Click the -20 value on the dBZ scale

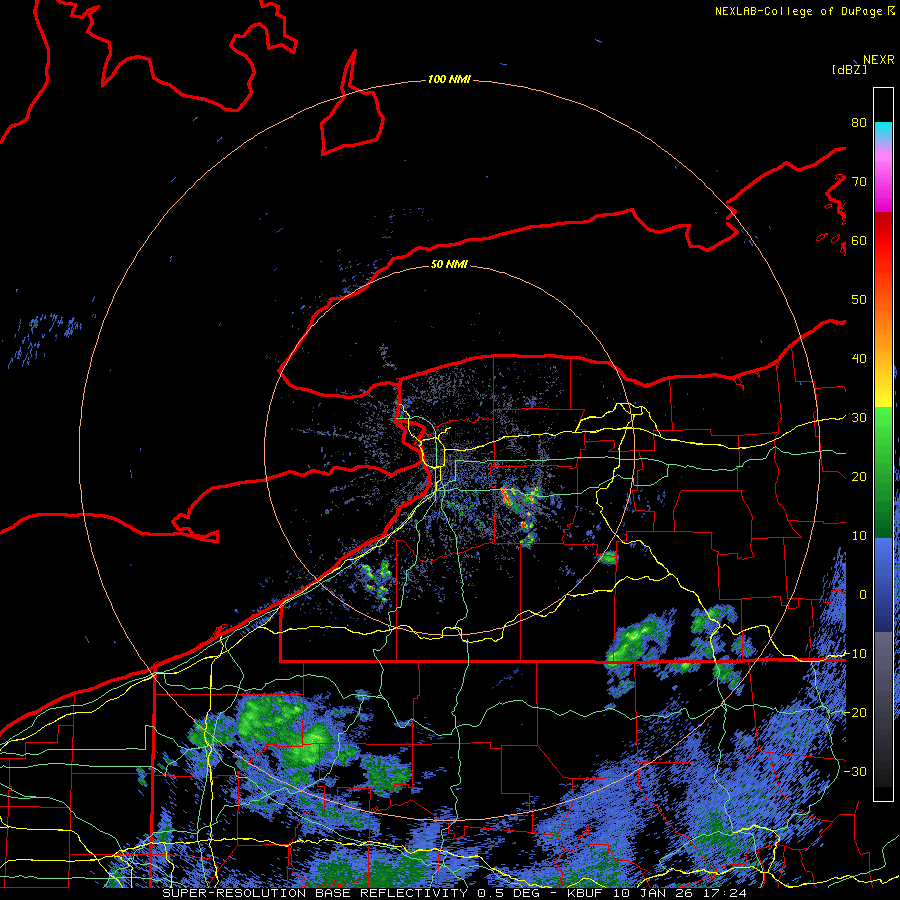click(x=855, y=712)
